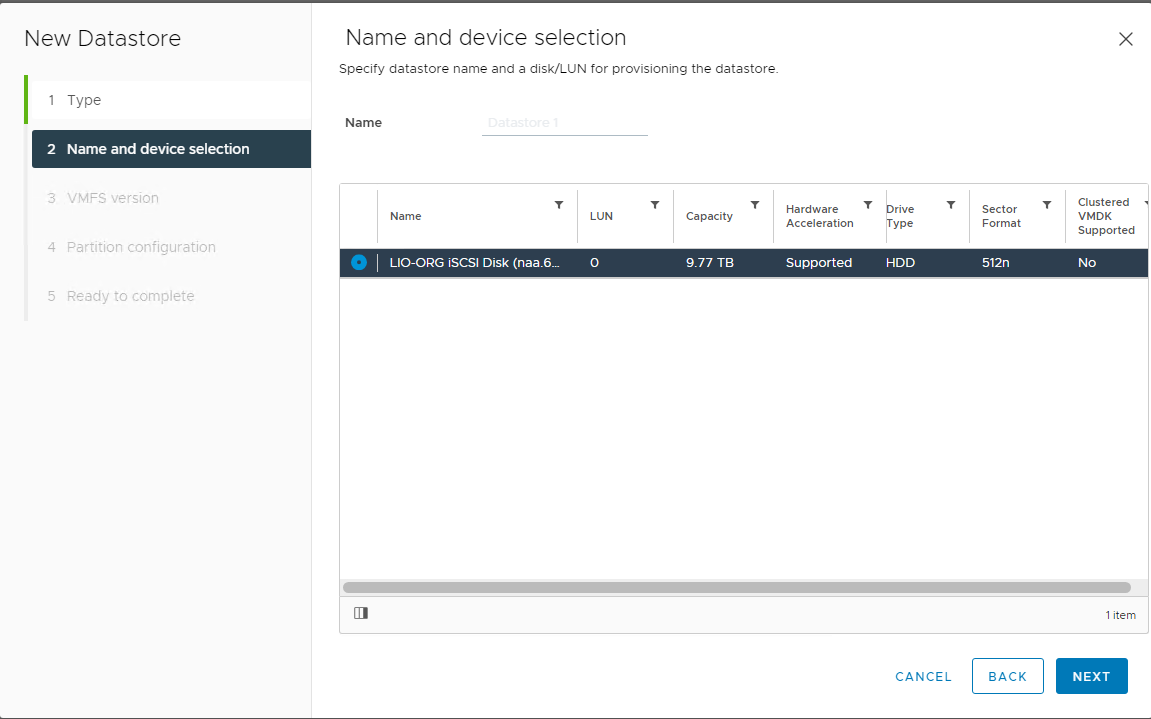Click the Capacity column header label
The image size is (1151, 719).
709,216
